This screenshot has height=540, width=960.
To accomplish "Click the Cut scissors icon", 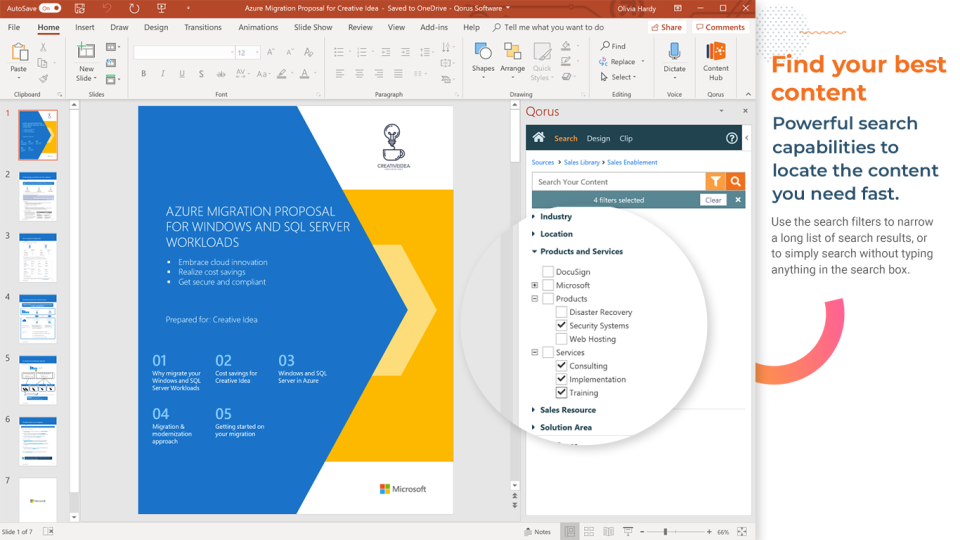I will 43,47.
